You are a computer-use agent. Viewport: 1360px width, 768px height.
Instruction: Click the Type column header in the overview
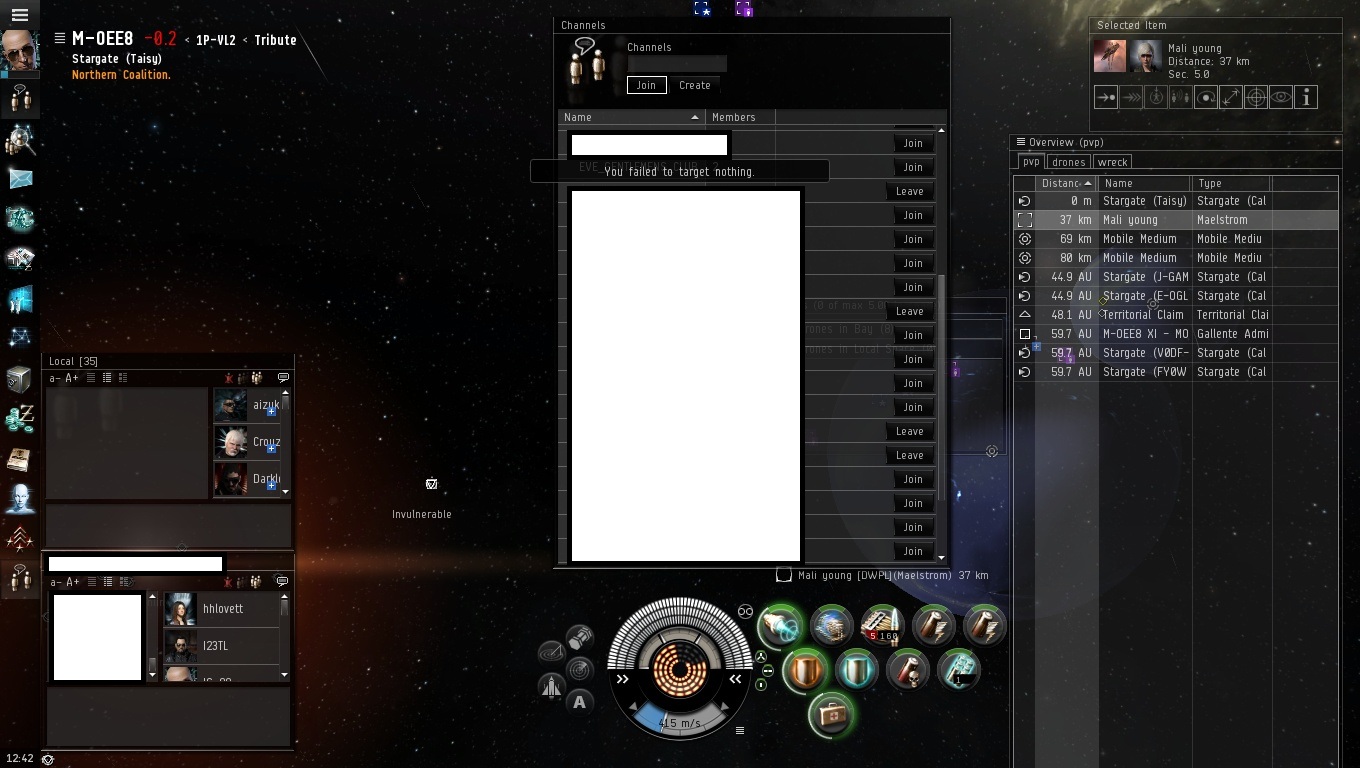click(x=1230, y=183)
